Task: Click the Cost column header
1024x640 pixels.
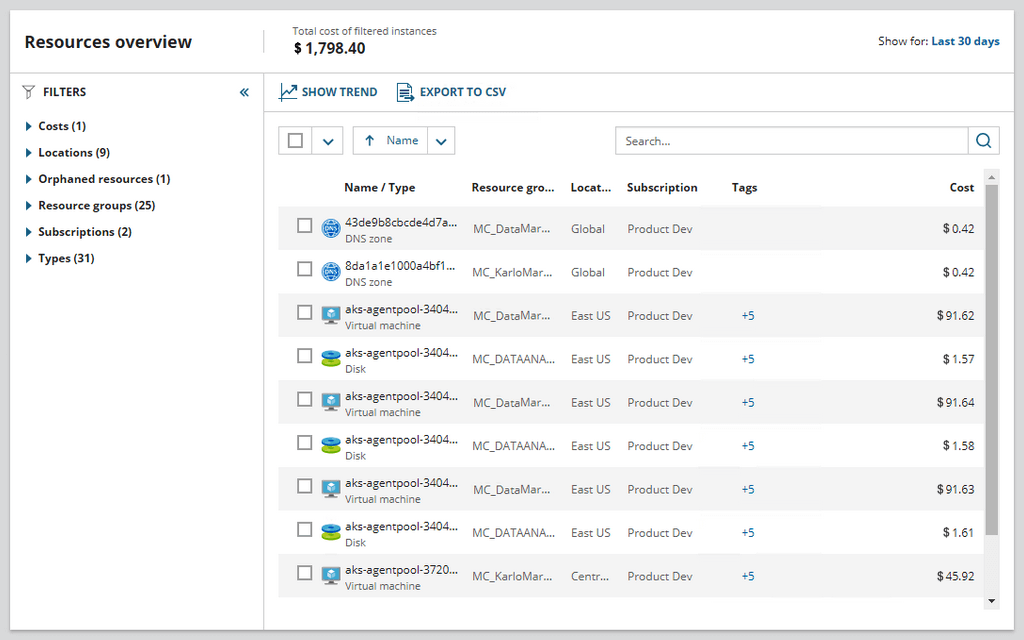Action: 961,188
